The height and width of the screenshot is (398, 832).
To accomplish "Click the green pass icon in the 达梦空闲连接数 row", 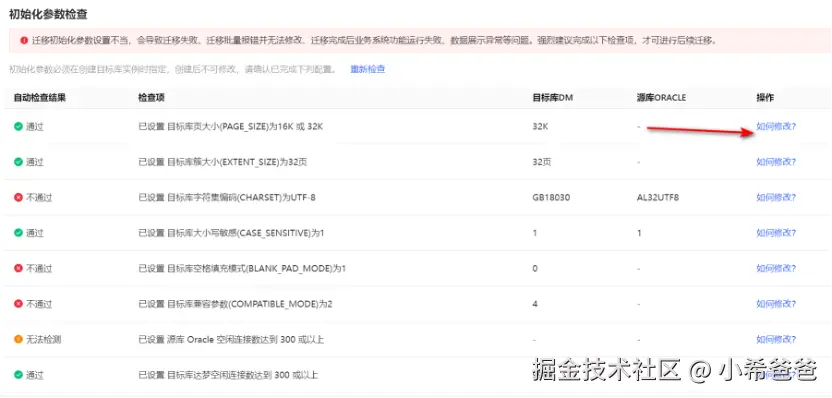I will (18, 375).
